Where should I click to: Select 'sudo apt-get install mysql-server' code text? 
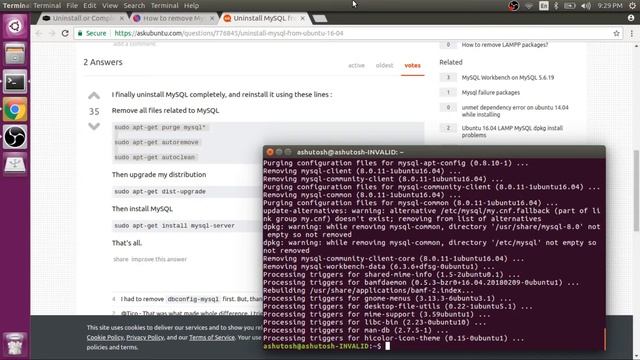[174, 226]
